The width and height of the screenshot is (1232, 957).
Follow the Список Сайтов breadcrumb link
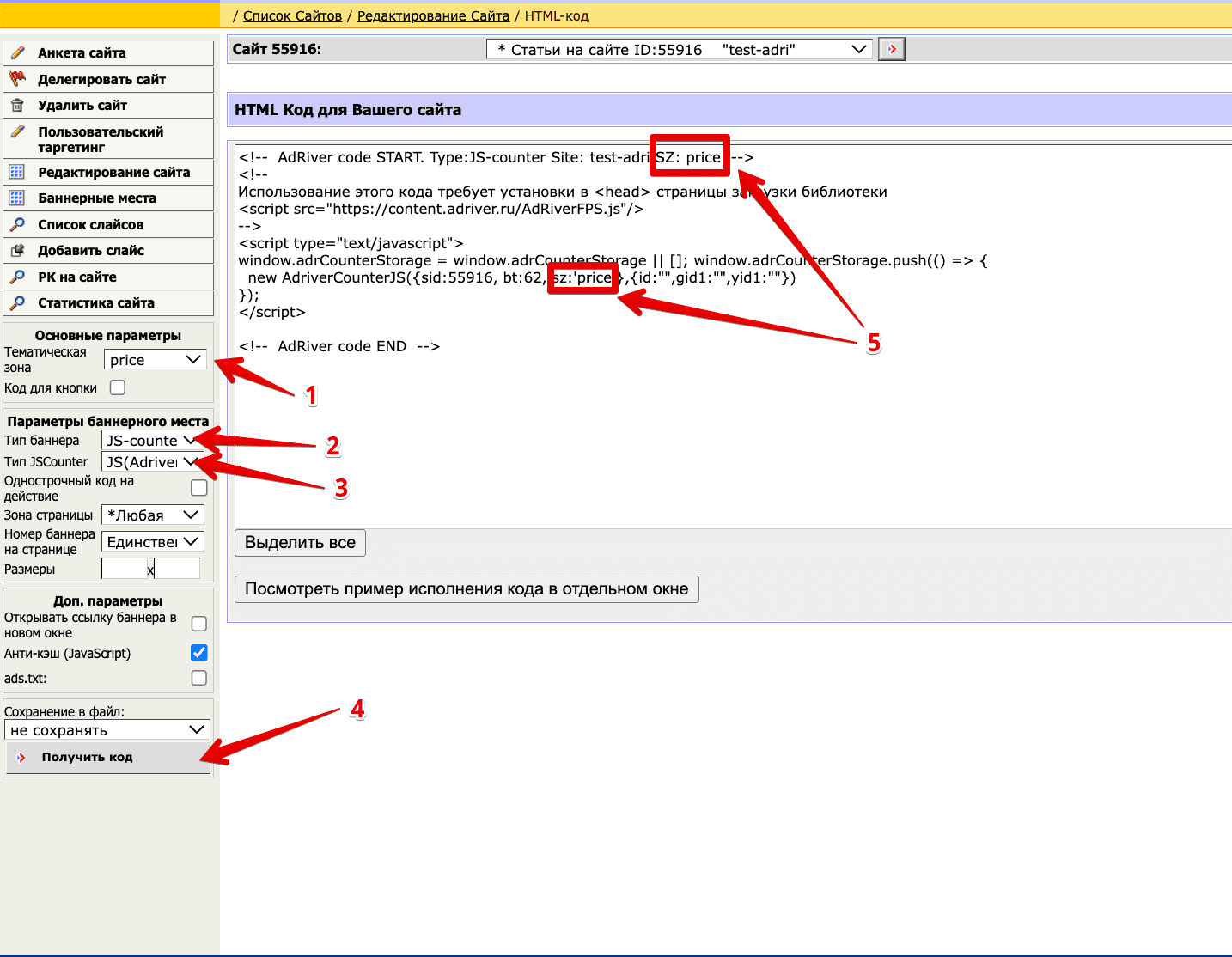coord(292,15)
